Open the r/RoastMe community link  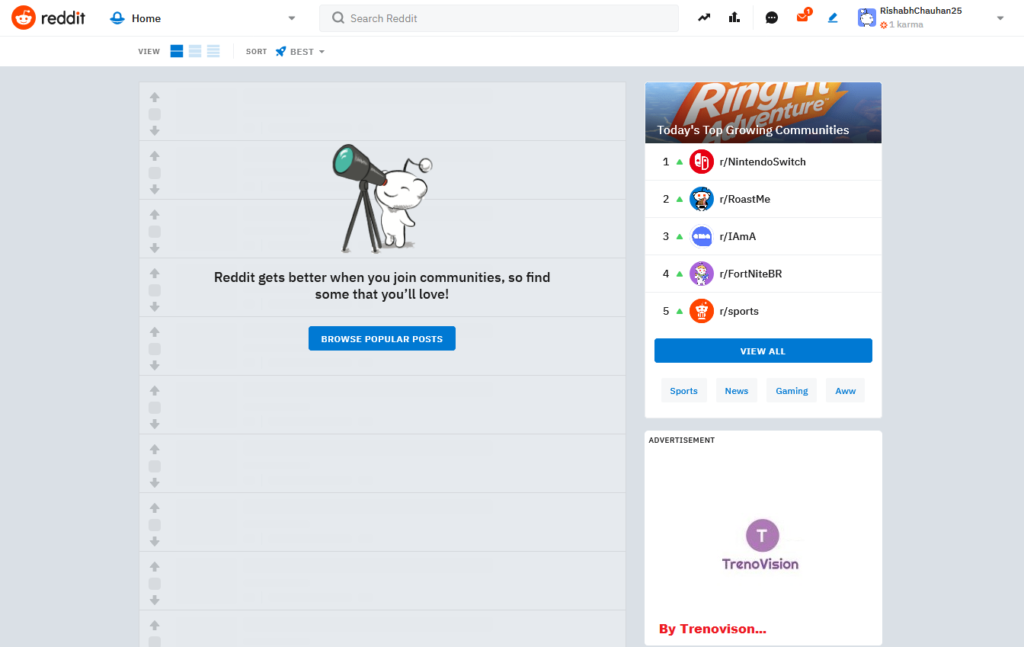coord(744,199)
